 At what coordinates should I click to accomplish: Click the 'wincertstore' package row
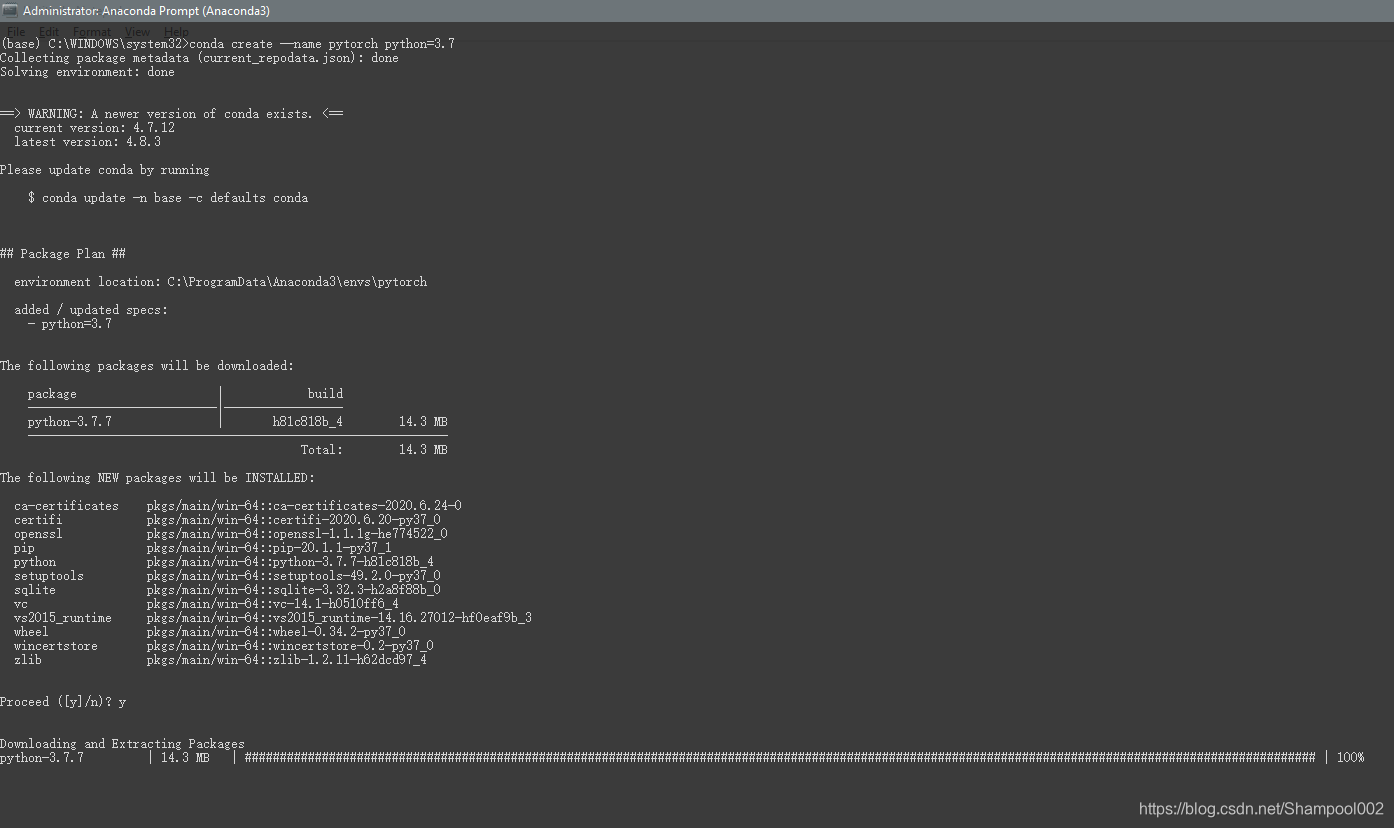pyautogui.click(x=224, y=646)
